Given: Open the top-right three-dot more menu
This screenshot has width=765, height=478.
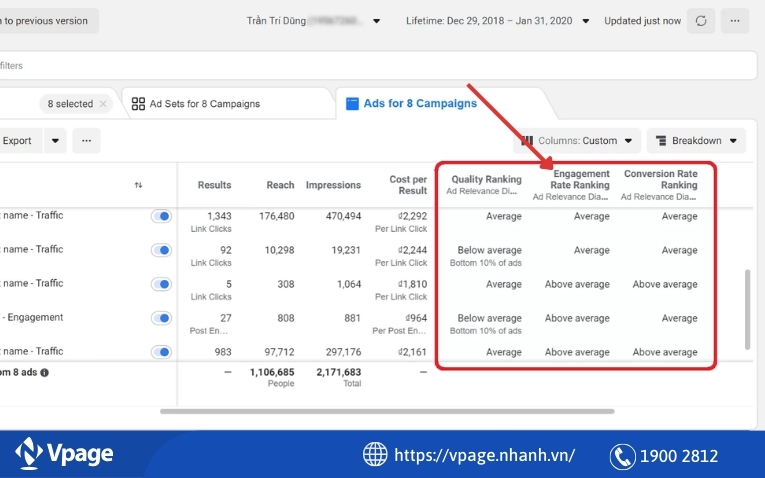Looking at the screenshot, I should click(x=735, y=21).
